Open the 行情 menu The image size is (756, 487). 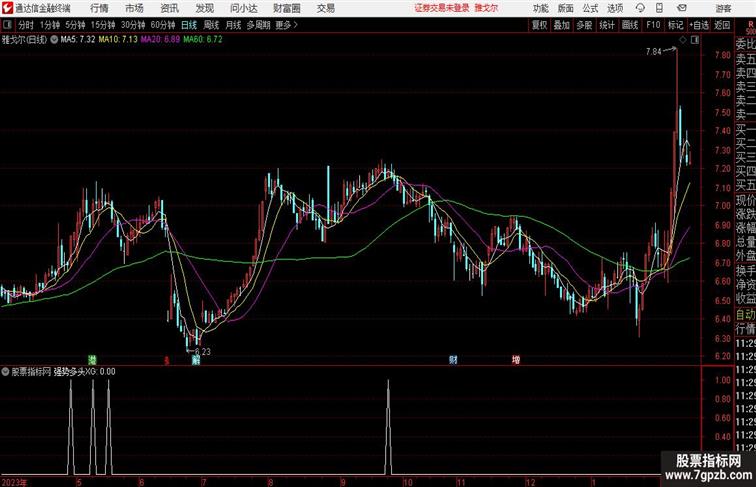pos(99,8)
